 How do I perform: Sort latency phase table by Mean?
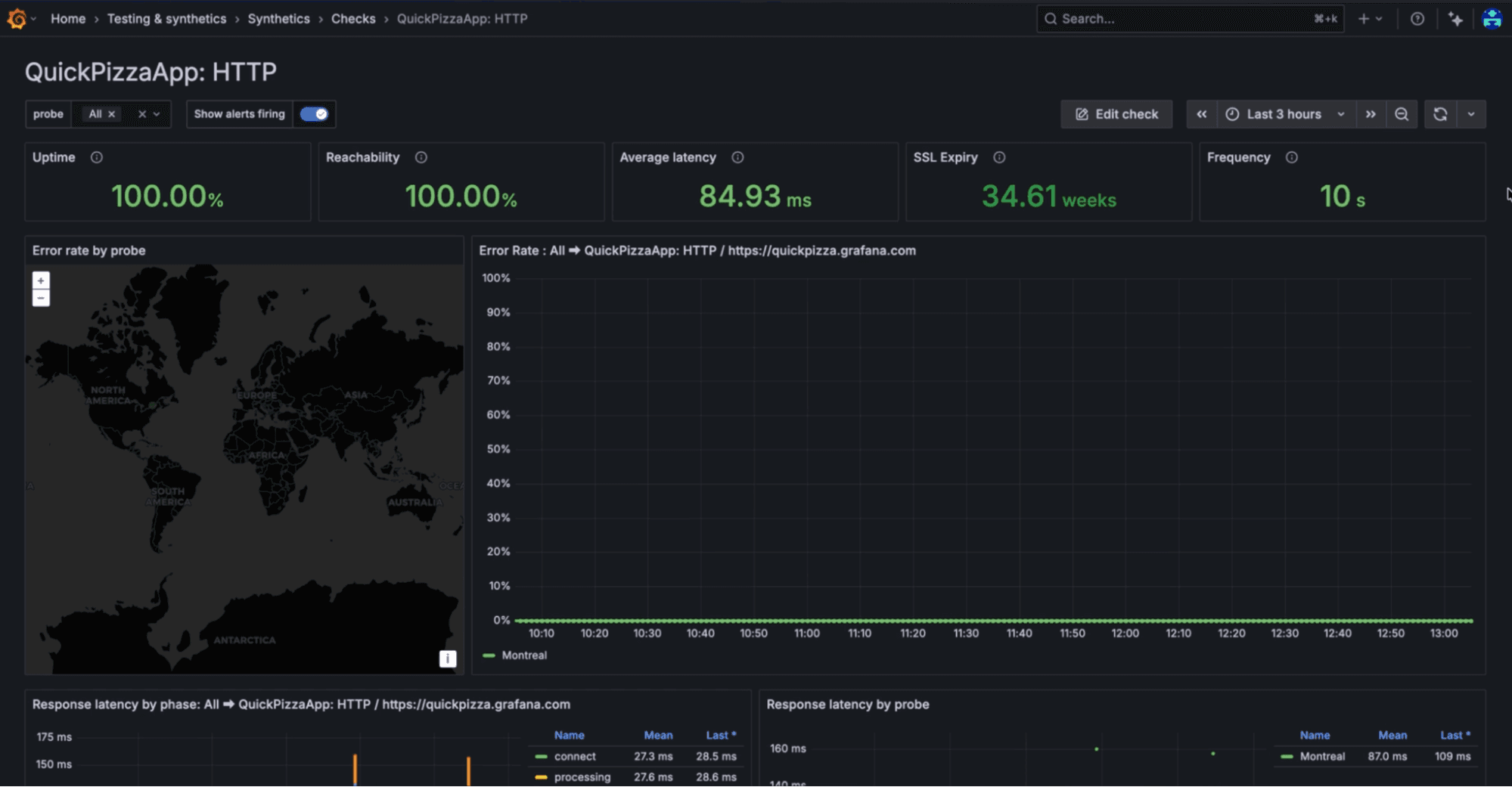pos(658,735)
